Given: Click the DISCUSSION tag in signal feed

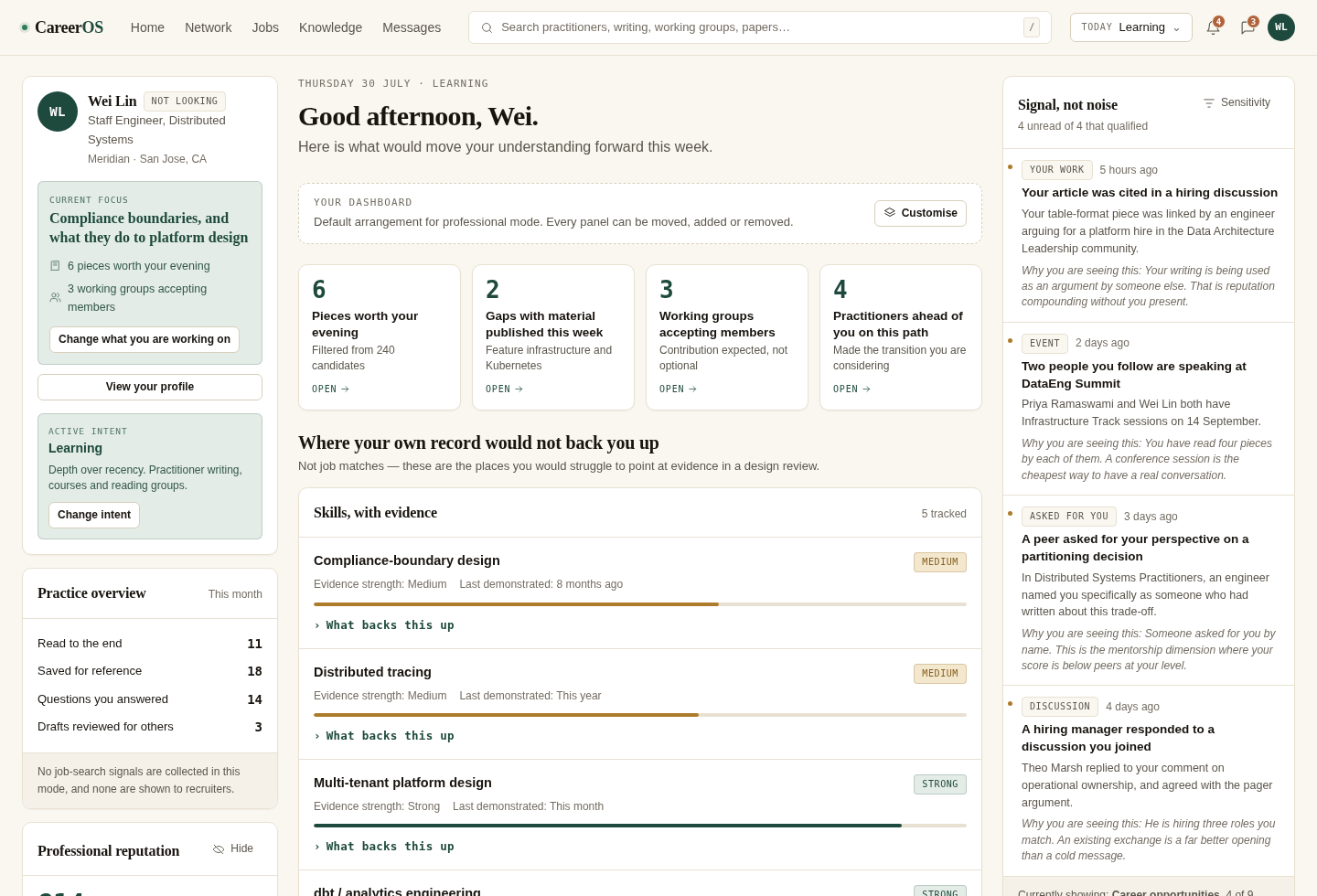Looking at the screenshot, I should [x=1060, y=707].
